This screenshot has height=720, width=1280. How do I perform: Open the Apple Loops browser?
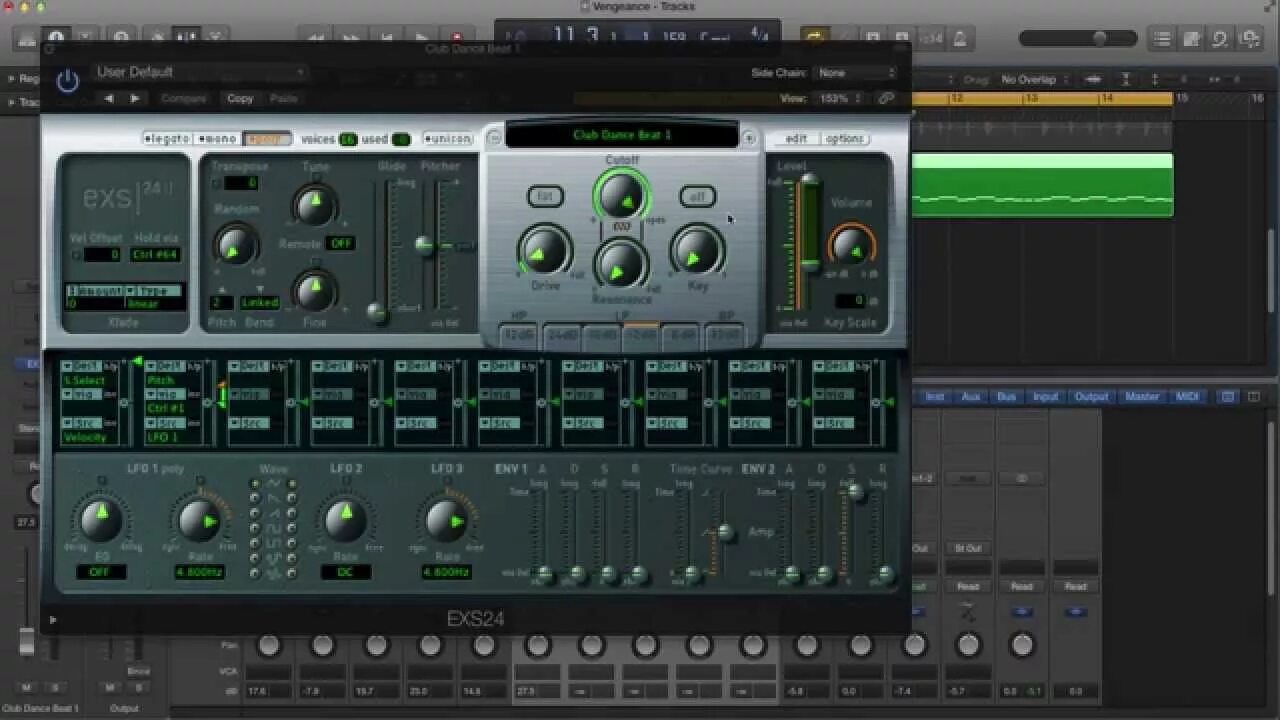click(x=1220, y=39)
